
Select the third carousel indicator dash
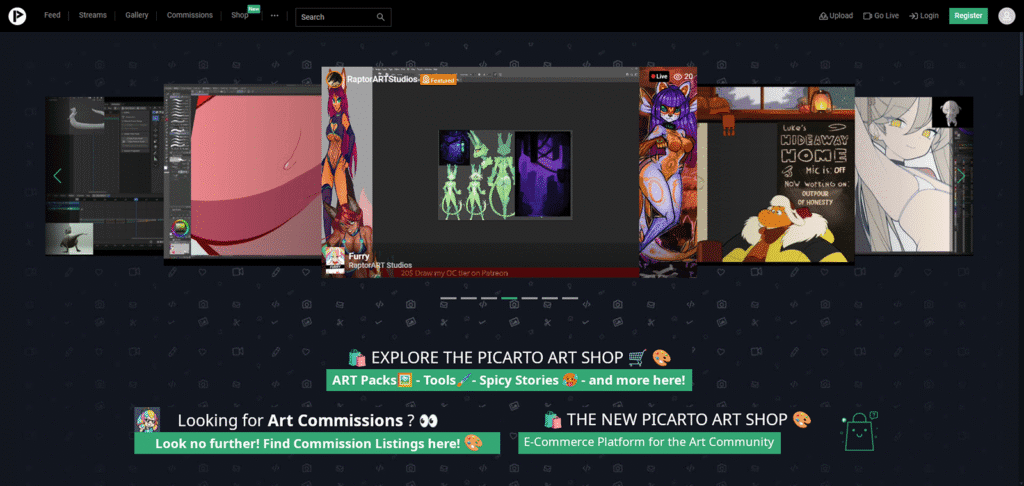tap(488, 298)
